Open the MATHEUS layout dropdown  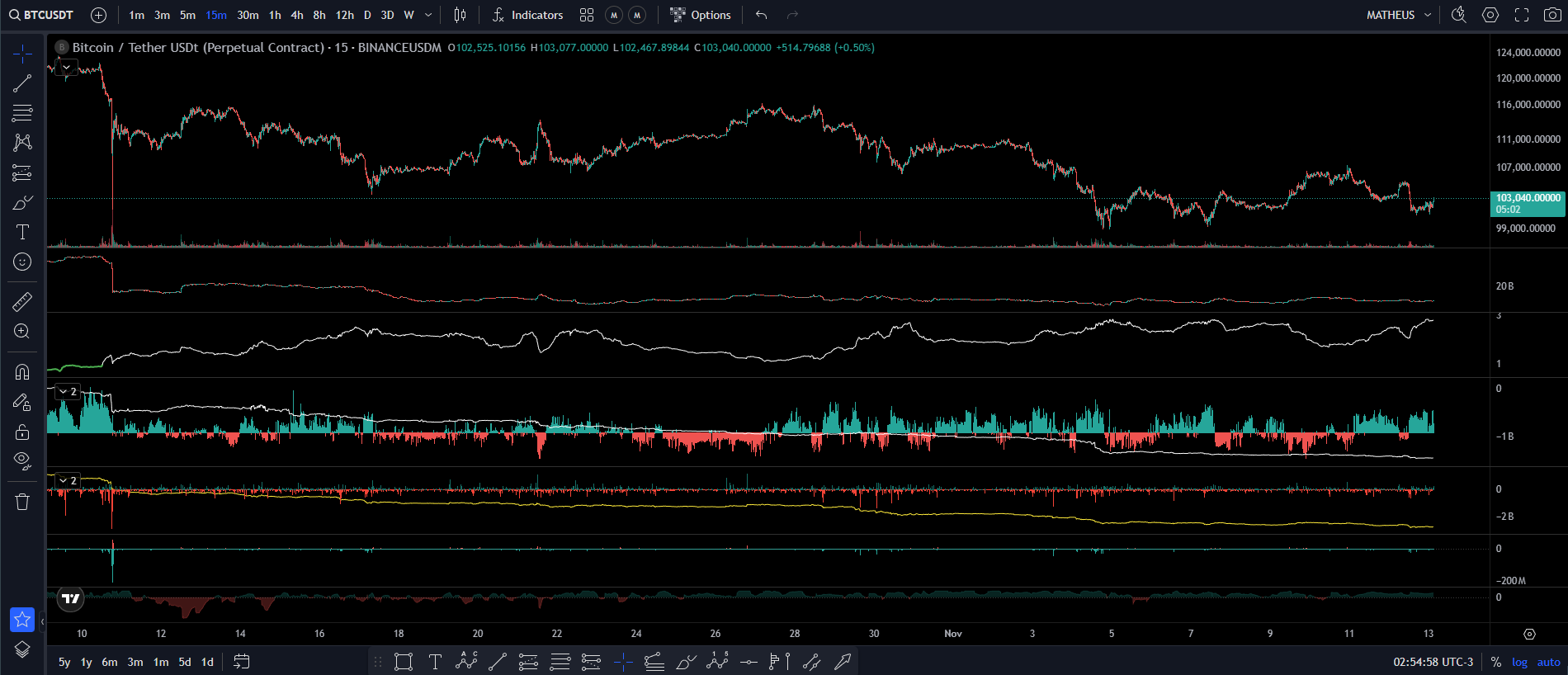pos(1399,15)
